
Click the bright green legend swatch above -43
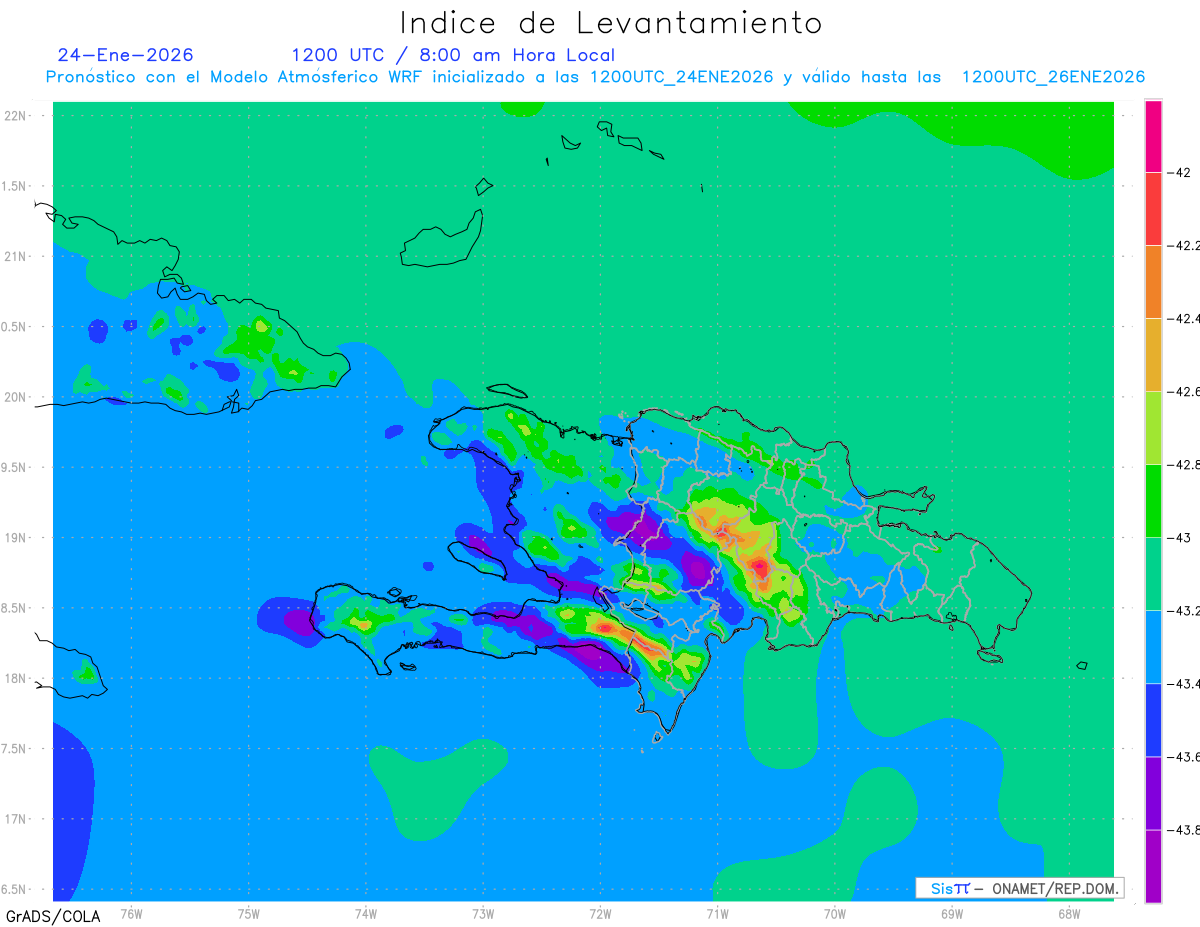pyautogui.click(x=1153, y=501)
